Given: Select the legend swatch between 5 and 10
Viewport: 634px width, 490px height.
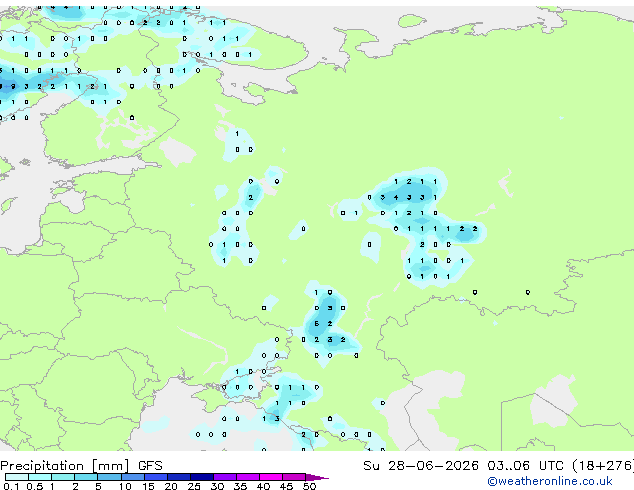Looking at the screenshot, I should click(x=109, y=477).
